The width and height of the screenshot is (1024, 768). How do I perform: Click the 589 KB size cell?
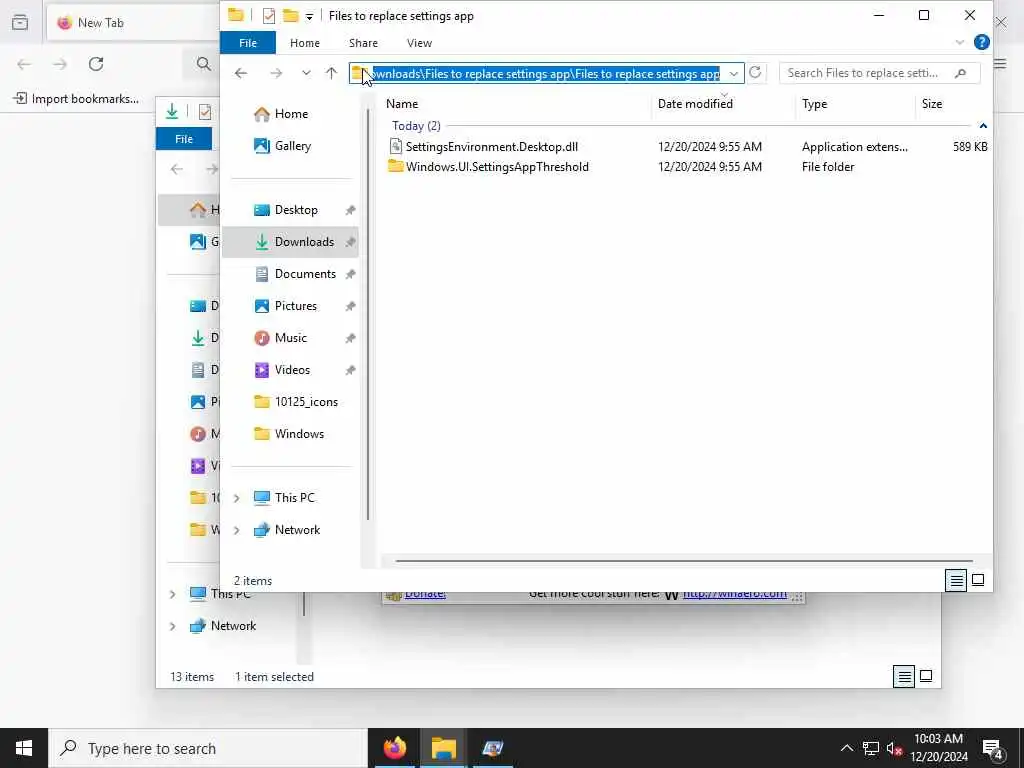pos(970,147)
